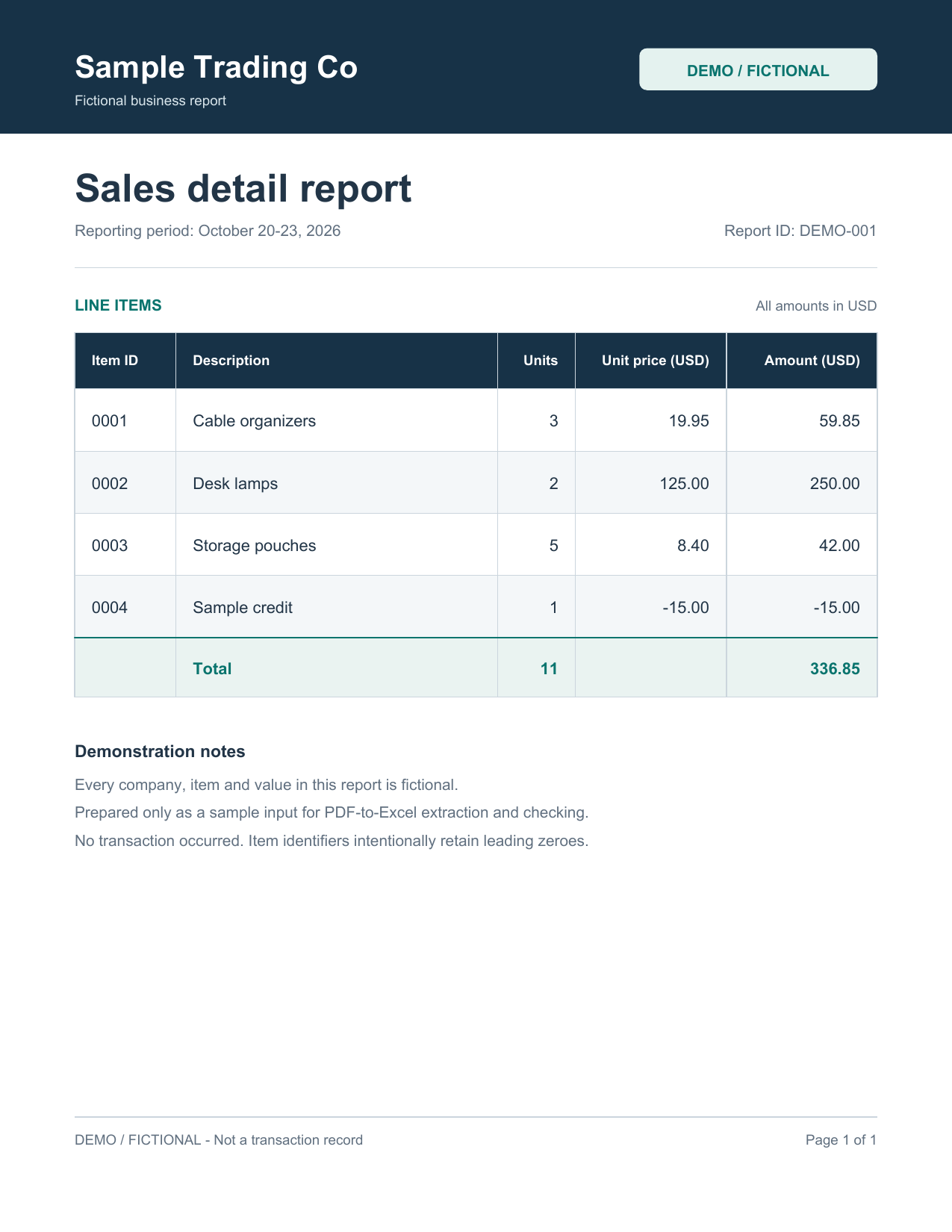Click the unit price 125.00 cell
Screen dimensions: 952x1232
point(650,483)
